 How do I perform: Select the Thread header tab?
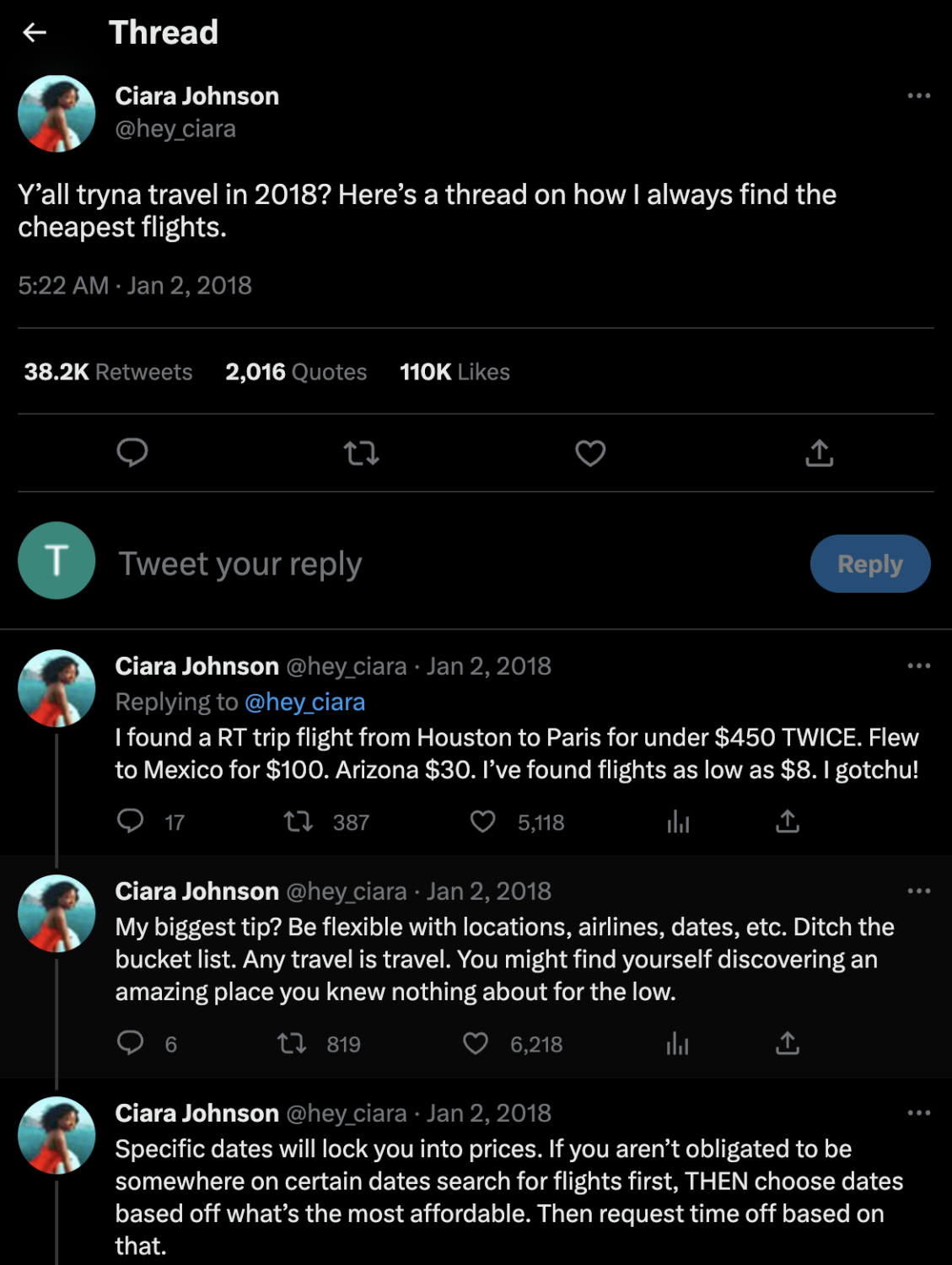click(163, 32)
